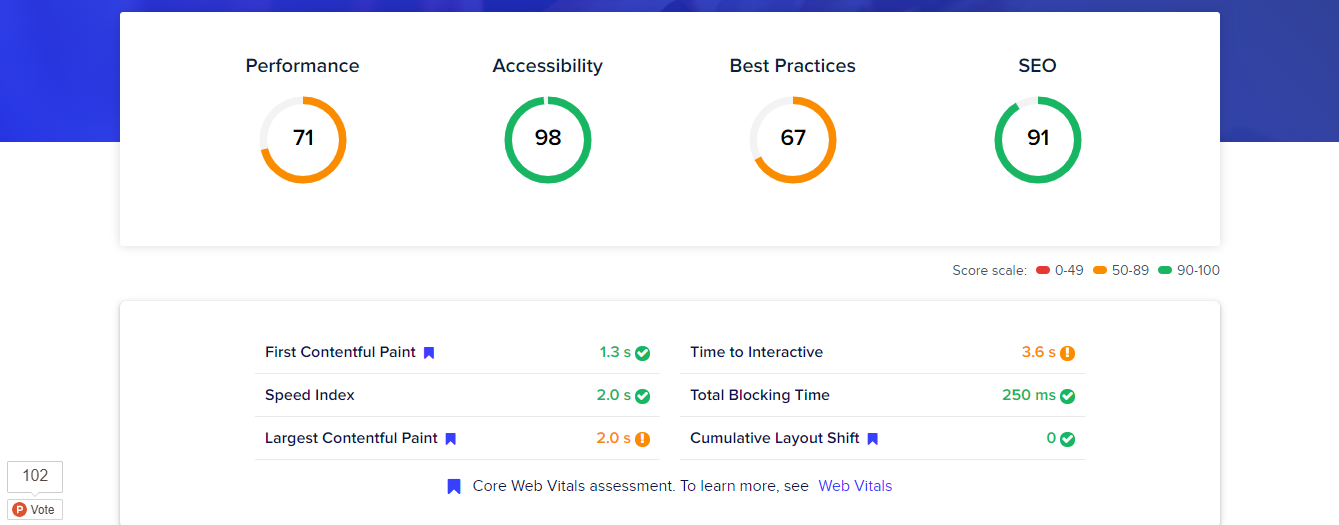
Task: Click the bookmark icon before Core Web Vitals assessment
Action: pos(454,486)
